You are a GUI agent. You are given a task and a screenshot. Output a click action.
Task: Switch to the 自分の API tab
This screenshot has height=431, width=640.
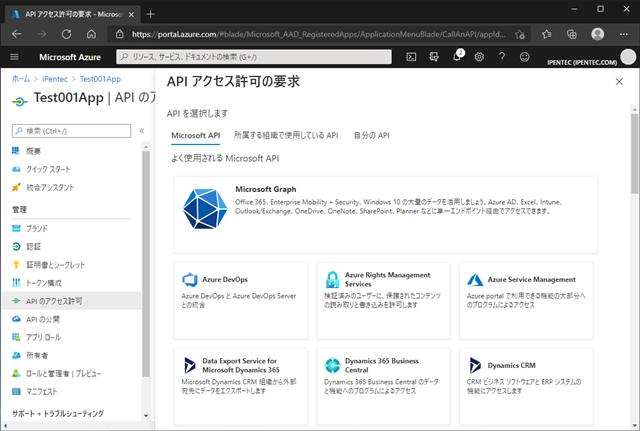click(x=371, y=136)
